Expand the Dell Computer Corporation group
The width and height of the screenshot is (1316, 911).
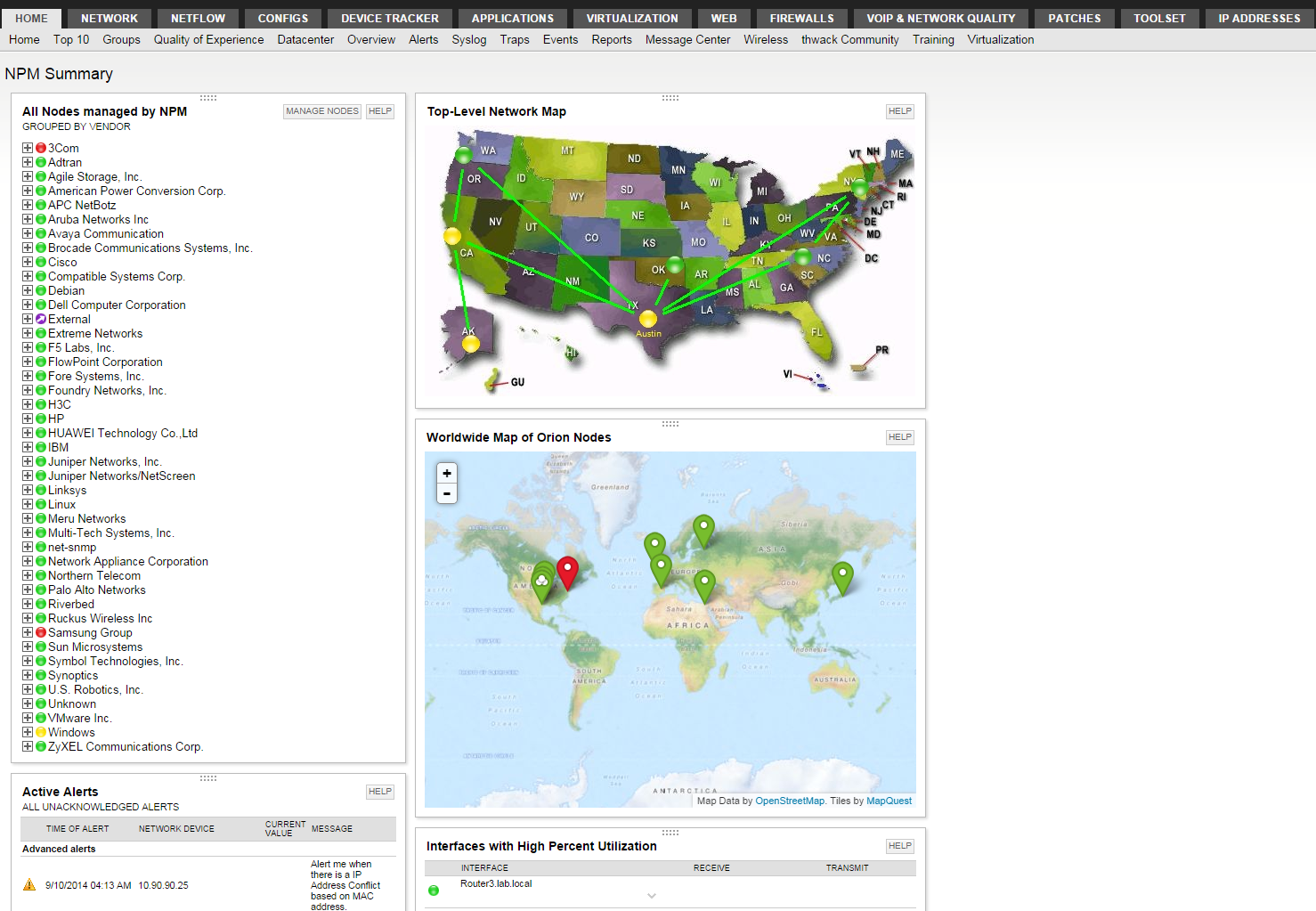pos(28,305)
